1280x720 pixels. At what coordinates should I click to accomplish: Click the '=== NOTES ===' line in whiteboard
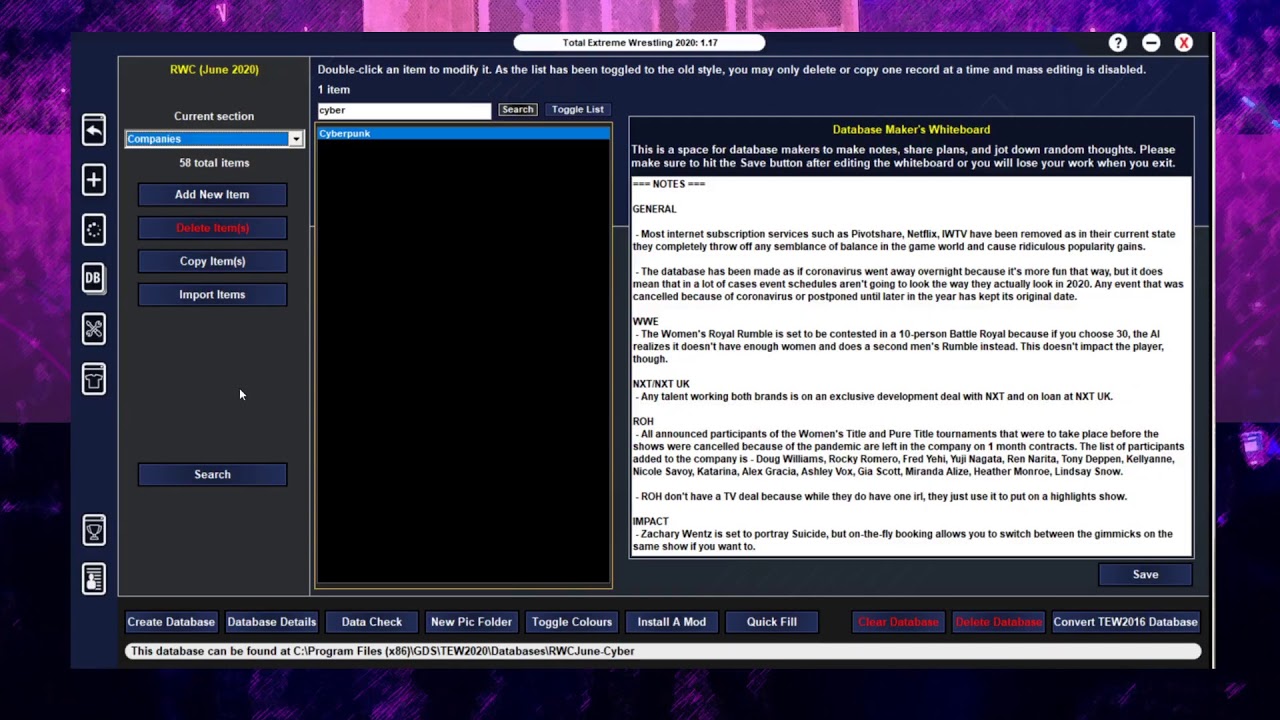[x=669, y=184]
